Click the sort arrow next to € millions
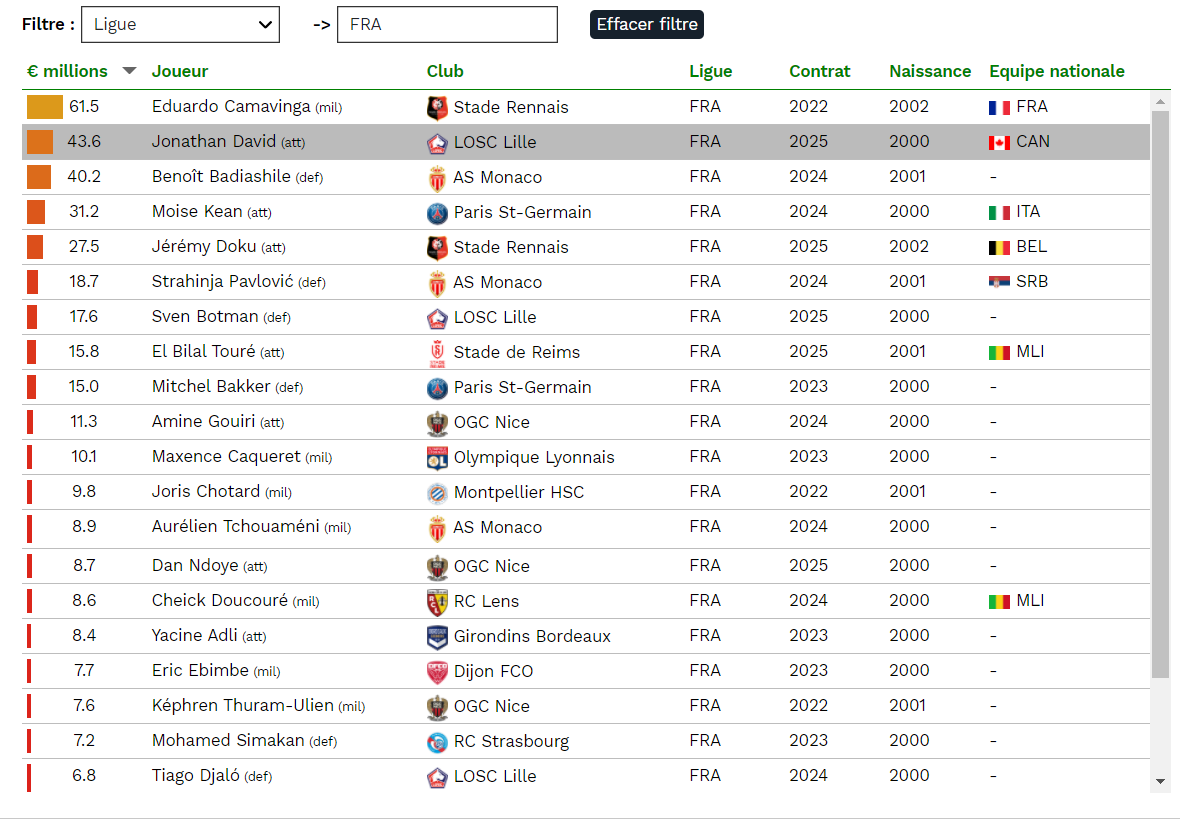The image size is (1180, 824). (129, 71)
